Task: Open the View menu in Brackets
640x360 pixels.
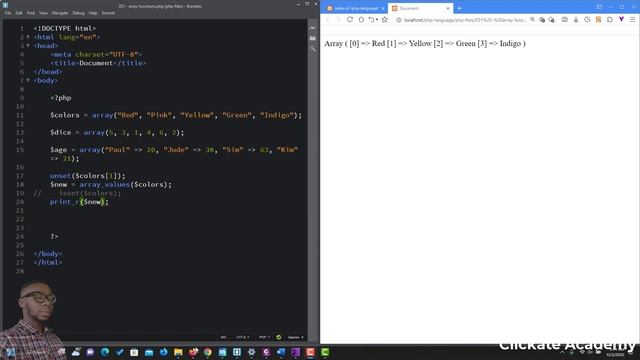Action: click(43, 13)
